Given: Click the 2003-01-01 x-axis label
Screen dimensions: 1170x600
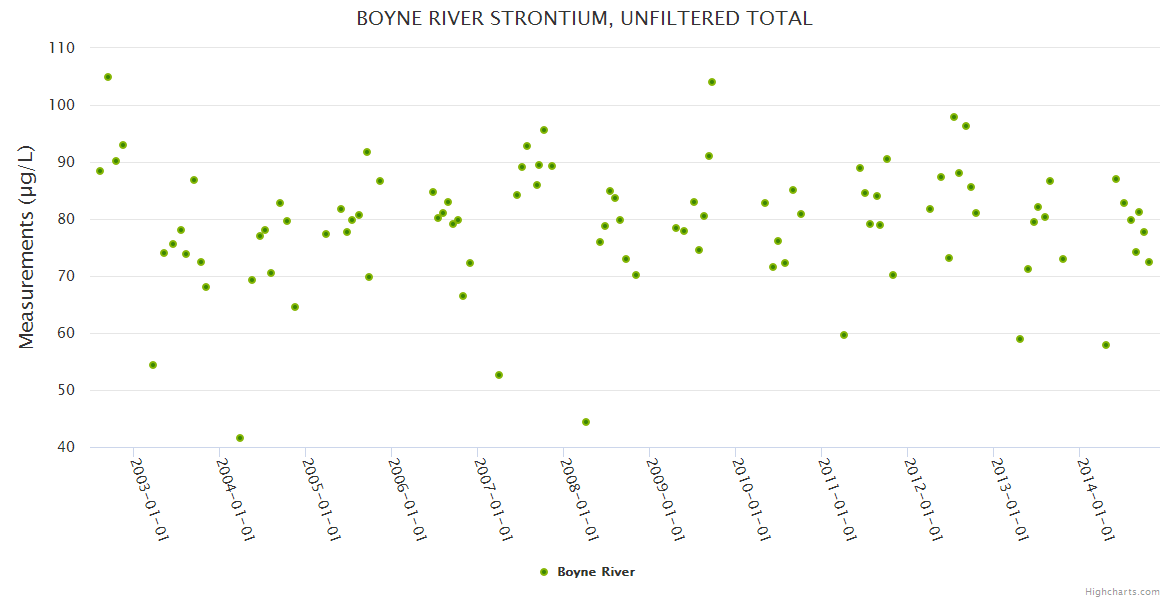Looking at the screenshot, I should (150, 499).
